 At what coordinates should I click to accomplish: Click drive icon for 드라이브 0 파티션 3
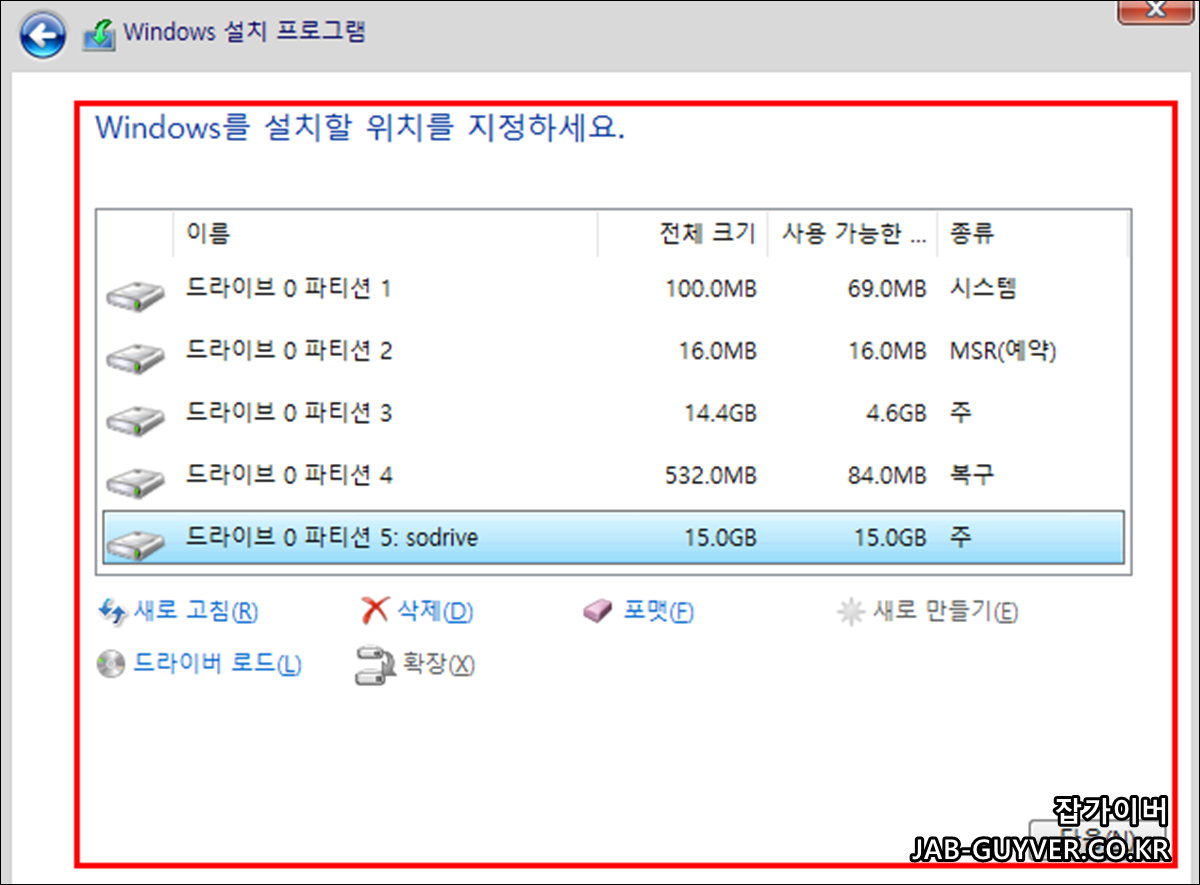pyautogui.click(x=135, y=418)
